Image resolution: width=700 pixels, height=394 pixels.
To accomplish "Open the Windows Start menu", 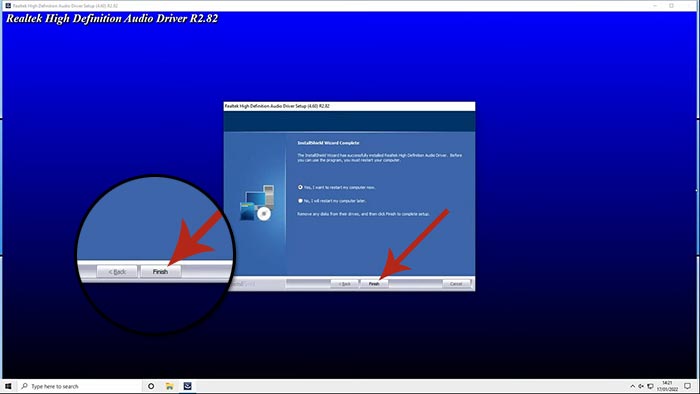I will point(8,386).
